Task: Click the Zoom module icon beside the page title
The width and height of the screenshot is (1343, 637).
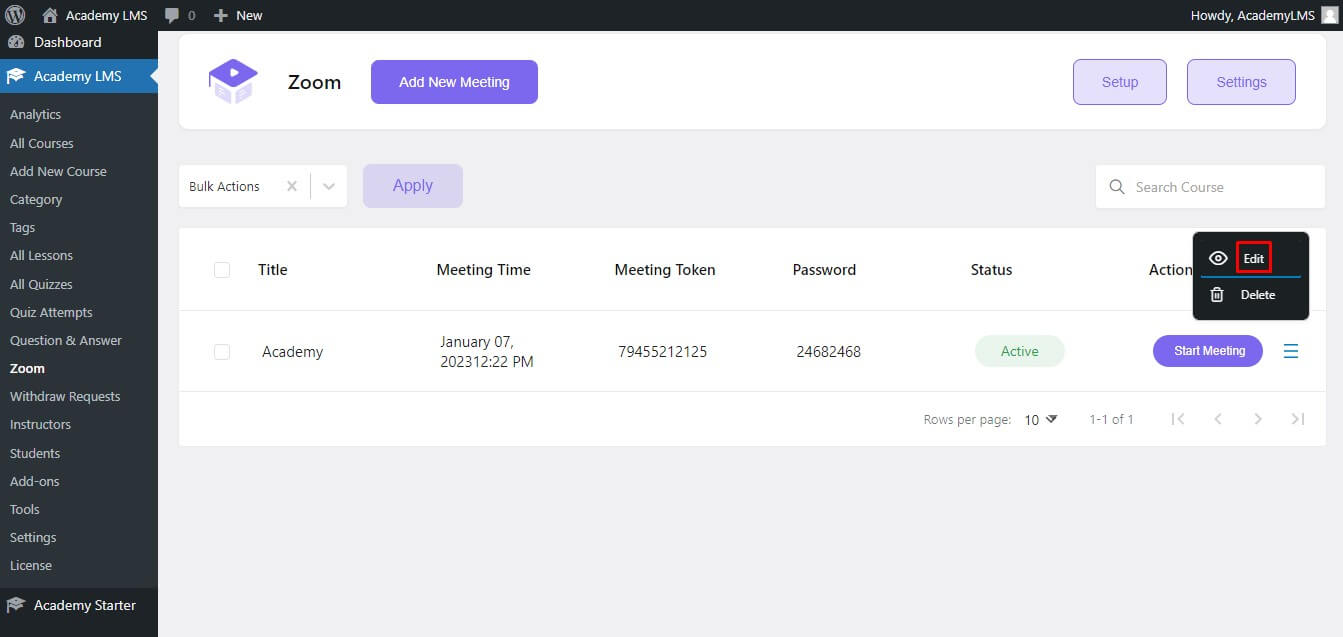Action: pyautogui.click(x=233, y=81)
